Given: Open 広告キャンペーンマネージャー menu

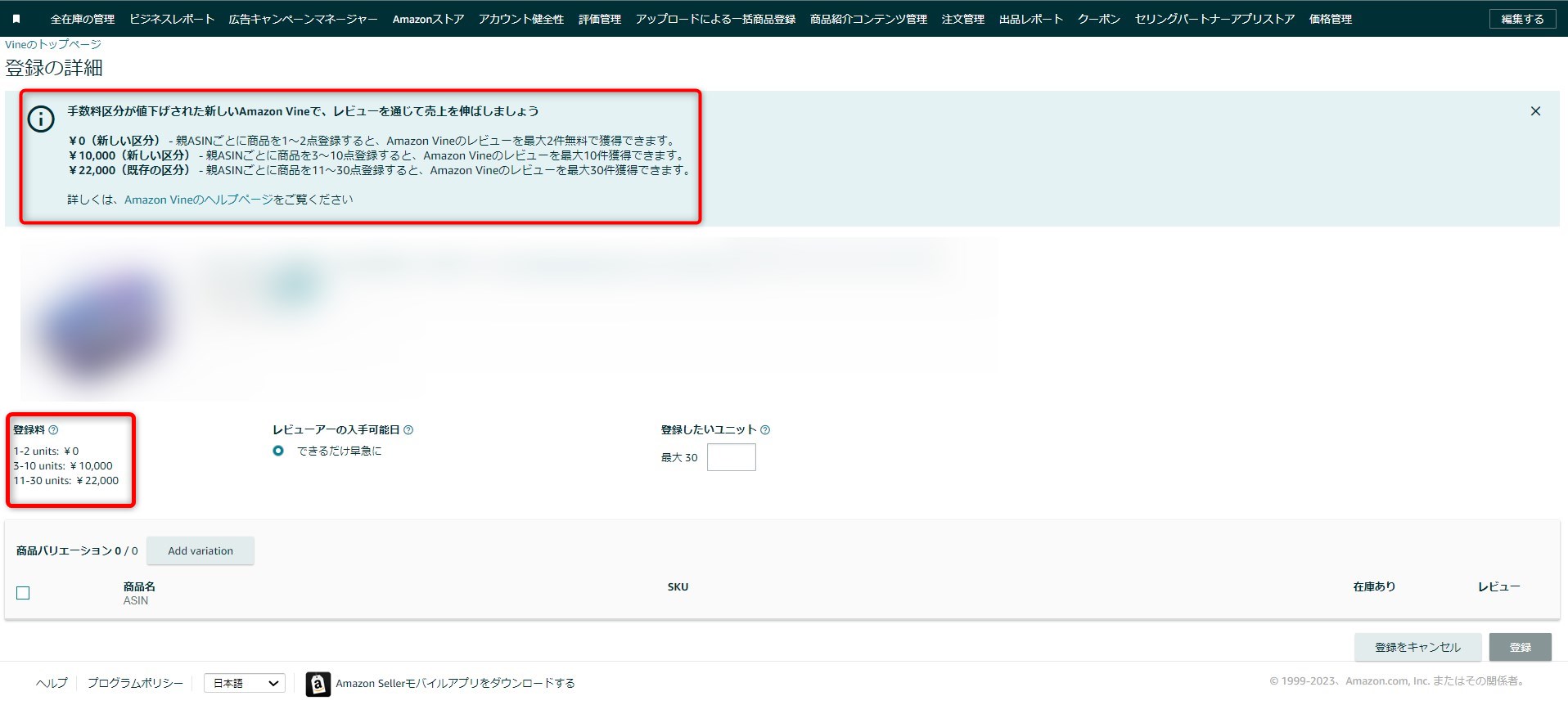Looking at the screenshot, I should (x=304, y=19).
